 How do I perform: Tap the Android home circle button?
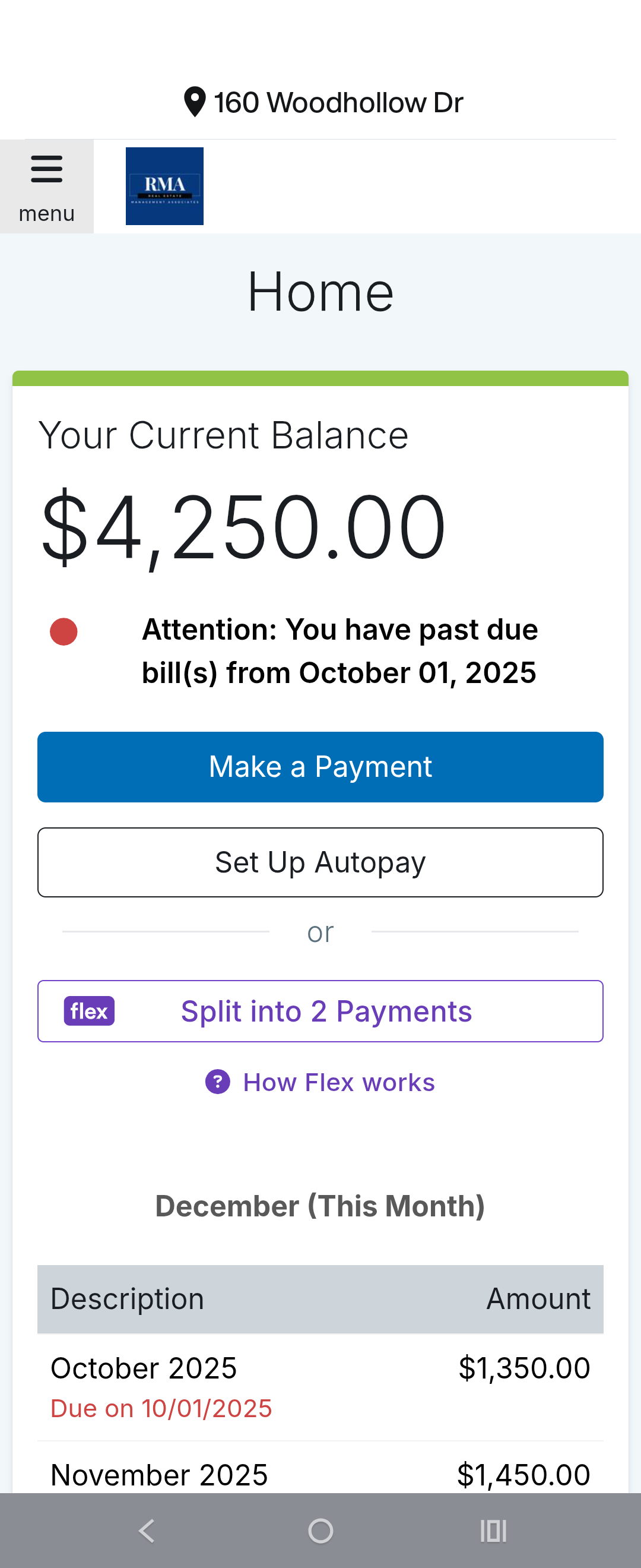coord(320,1530)
